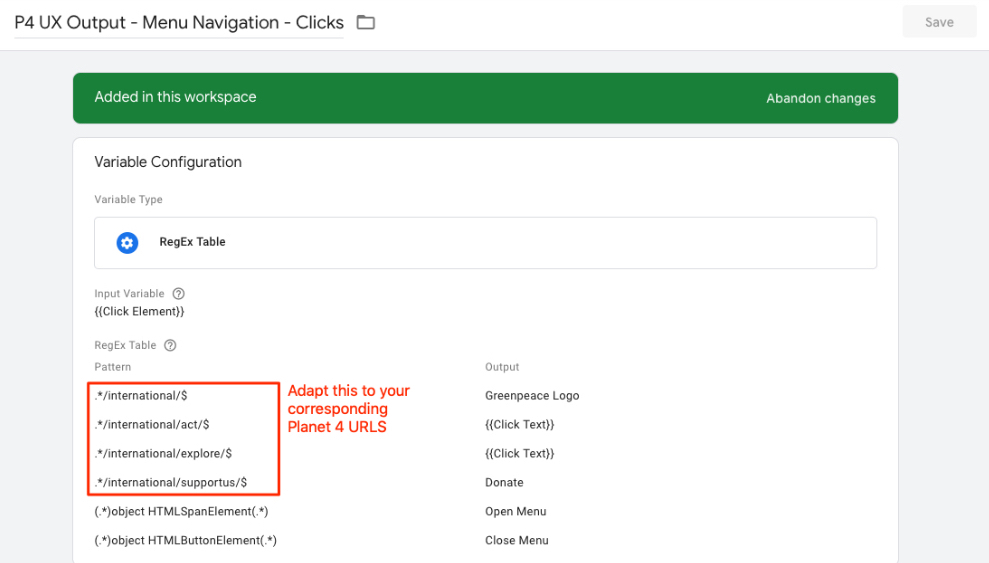Click Abandon changes in green banner
This screenshot has width=989, height=563.
820,98
